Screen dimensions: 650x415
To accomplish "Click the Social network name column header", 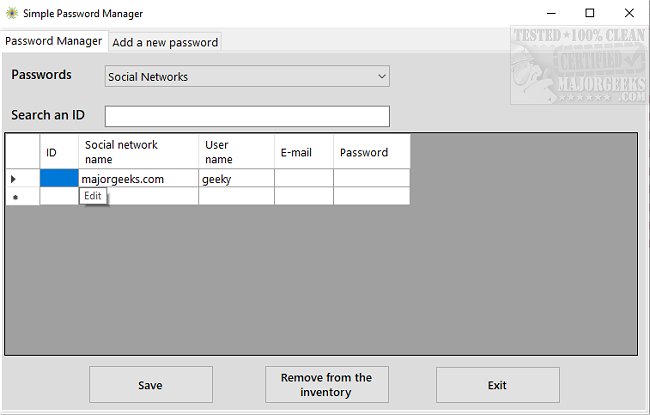I will pos(138,152).
